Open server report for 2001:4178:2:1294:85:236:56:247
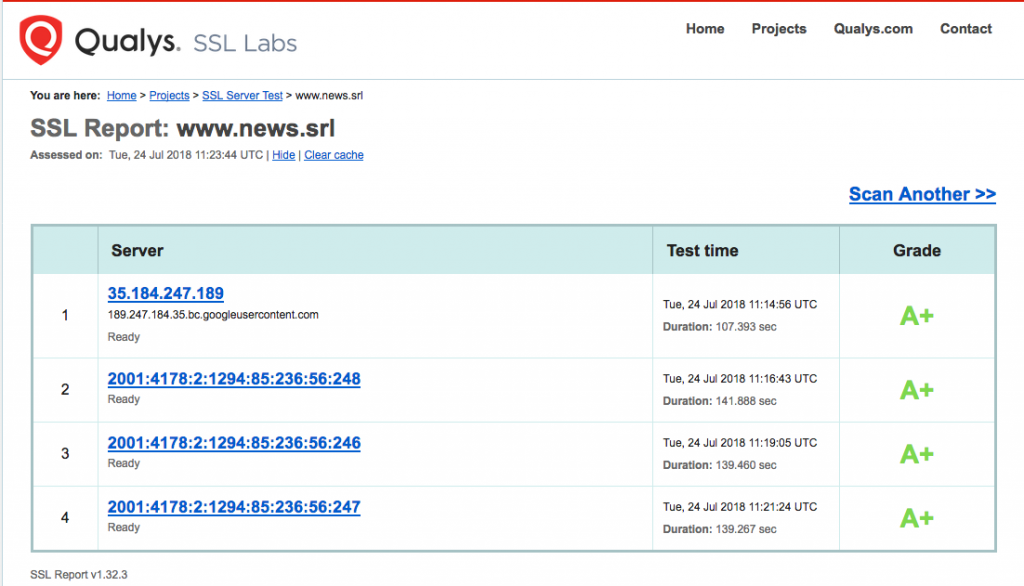 [234, 506]
